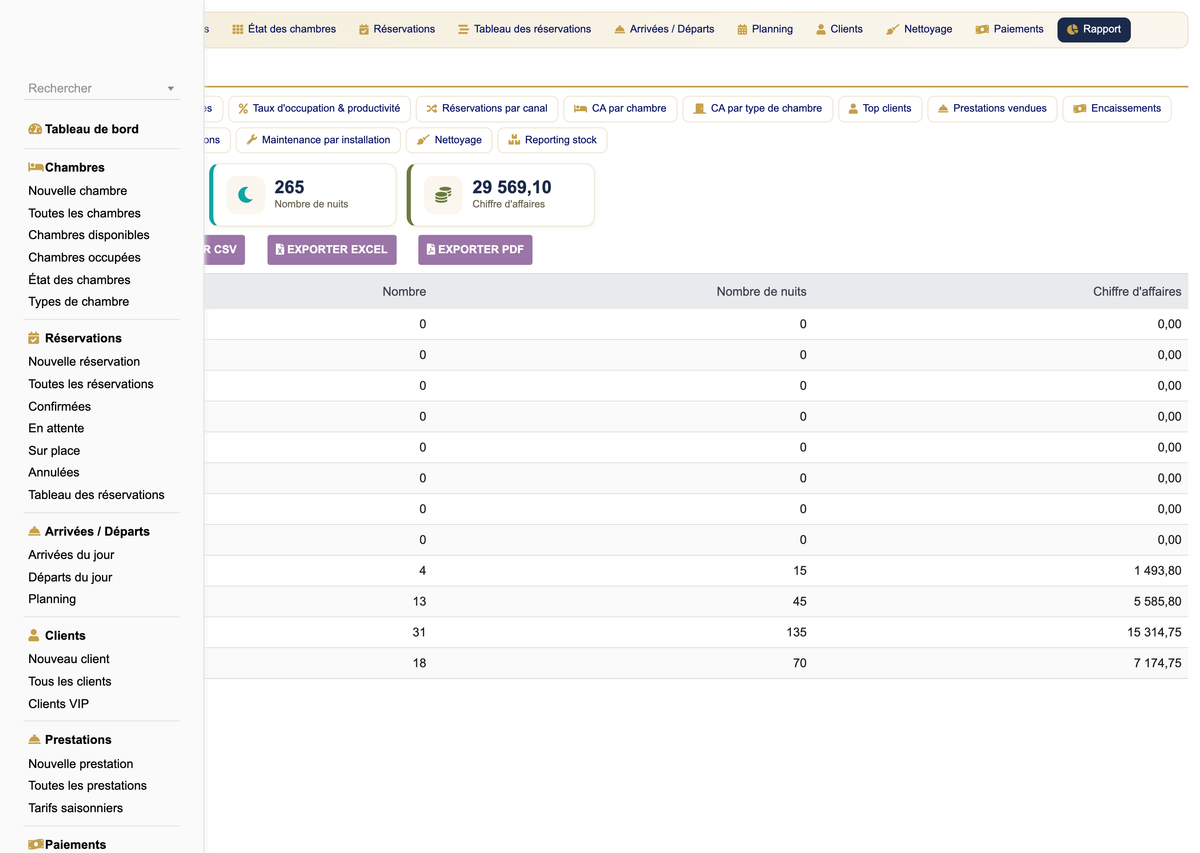Click the Tableau de bord gauge icon
Viewport: 1200px width, 853px height.
[35, 129]
